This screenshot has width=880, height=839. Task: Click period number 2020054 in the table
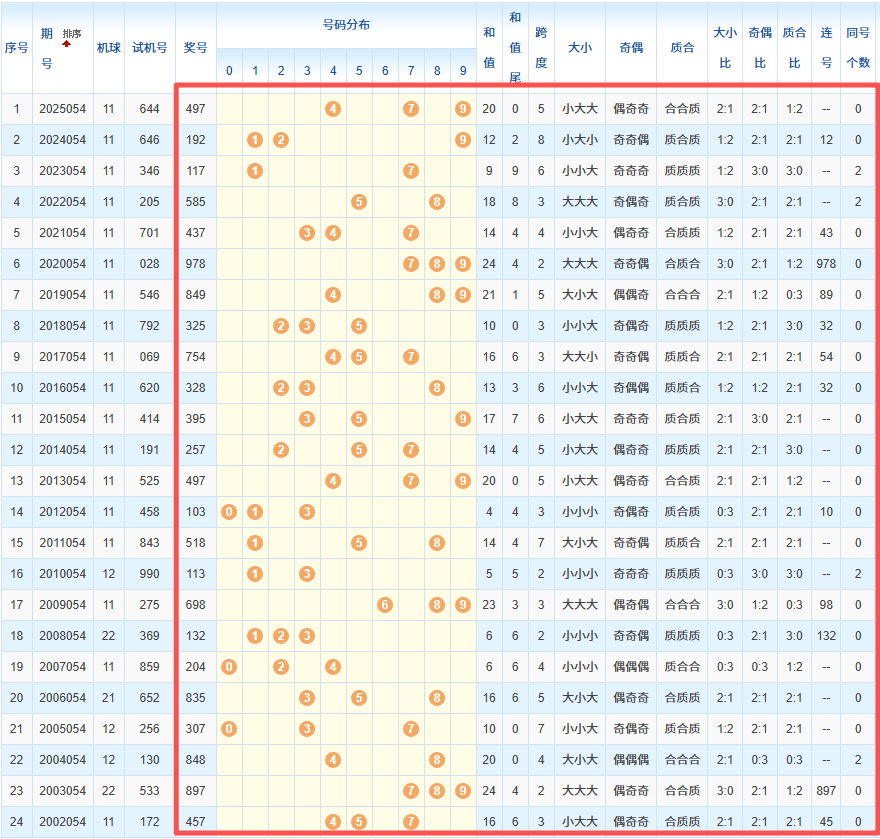pos(63,264)
